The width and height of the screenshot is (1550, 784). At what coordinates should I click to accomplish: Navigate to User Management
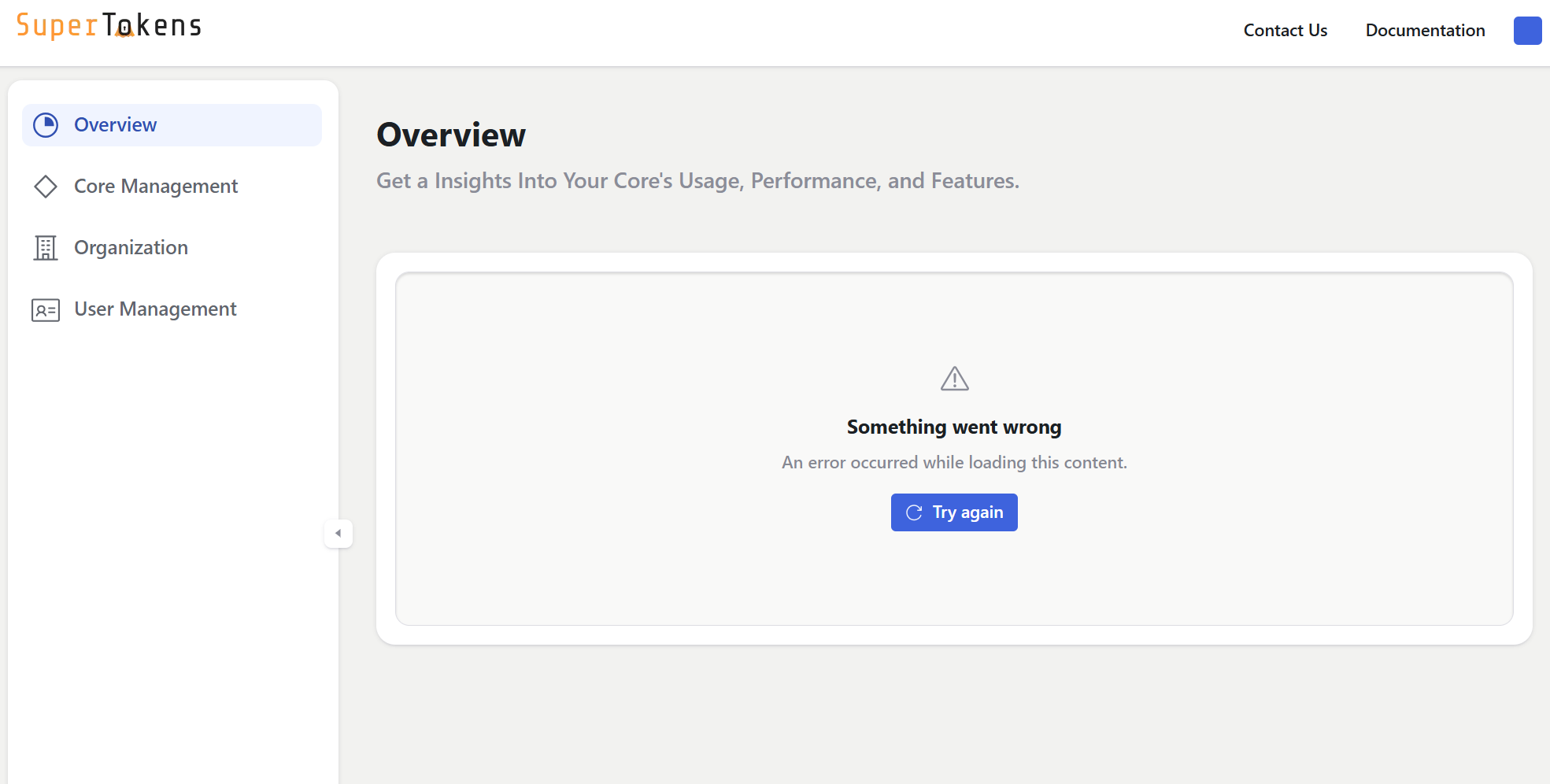click(155, 309)
